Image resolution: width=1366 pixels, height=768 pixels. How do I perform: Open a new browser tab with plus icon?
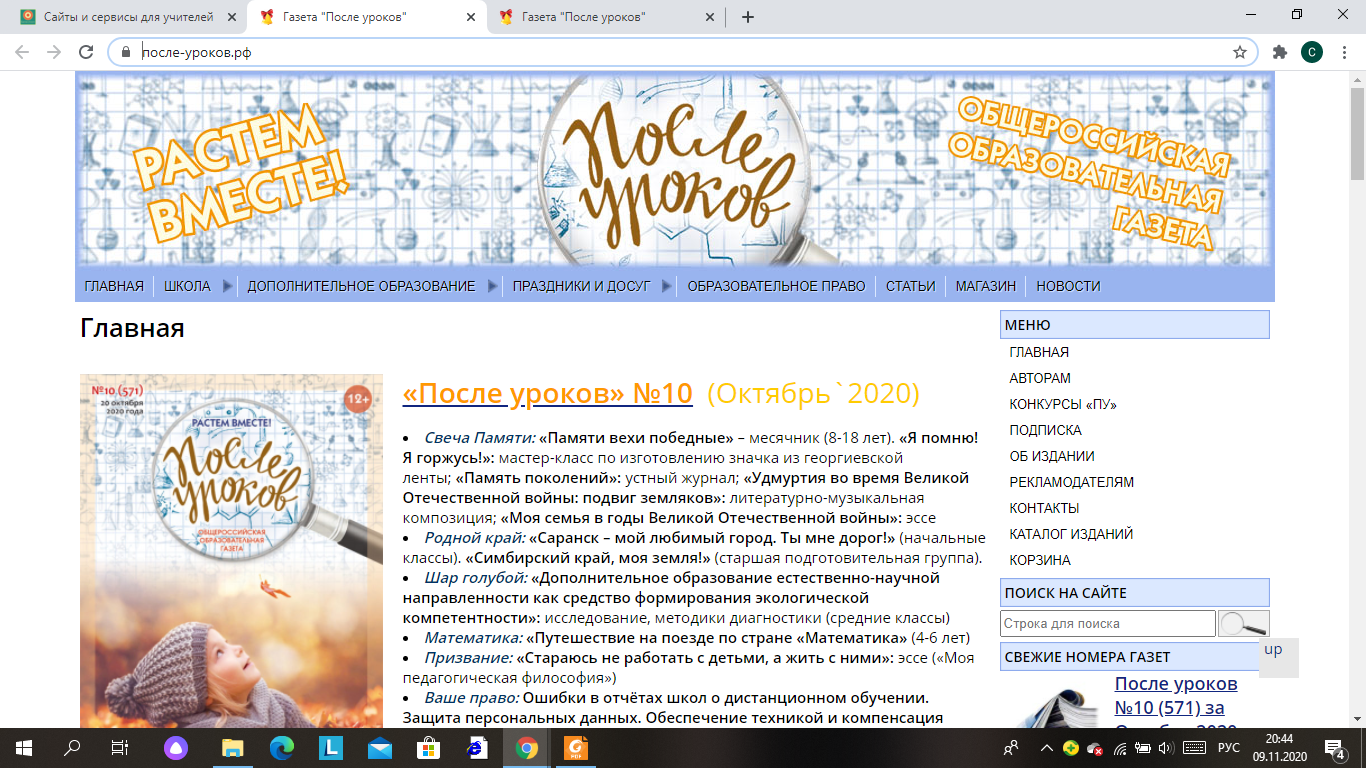point(747,17)
